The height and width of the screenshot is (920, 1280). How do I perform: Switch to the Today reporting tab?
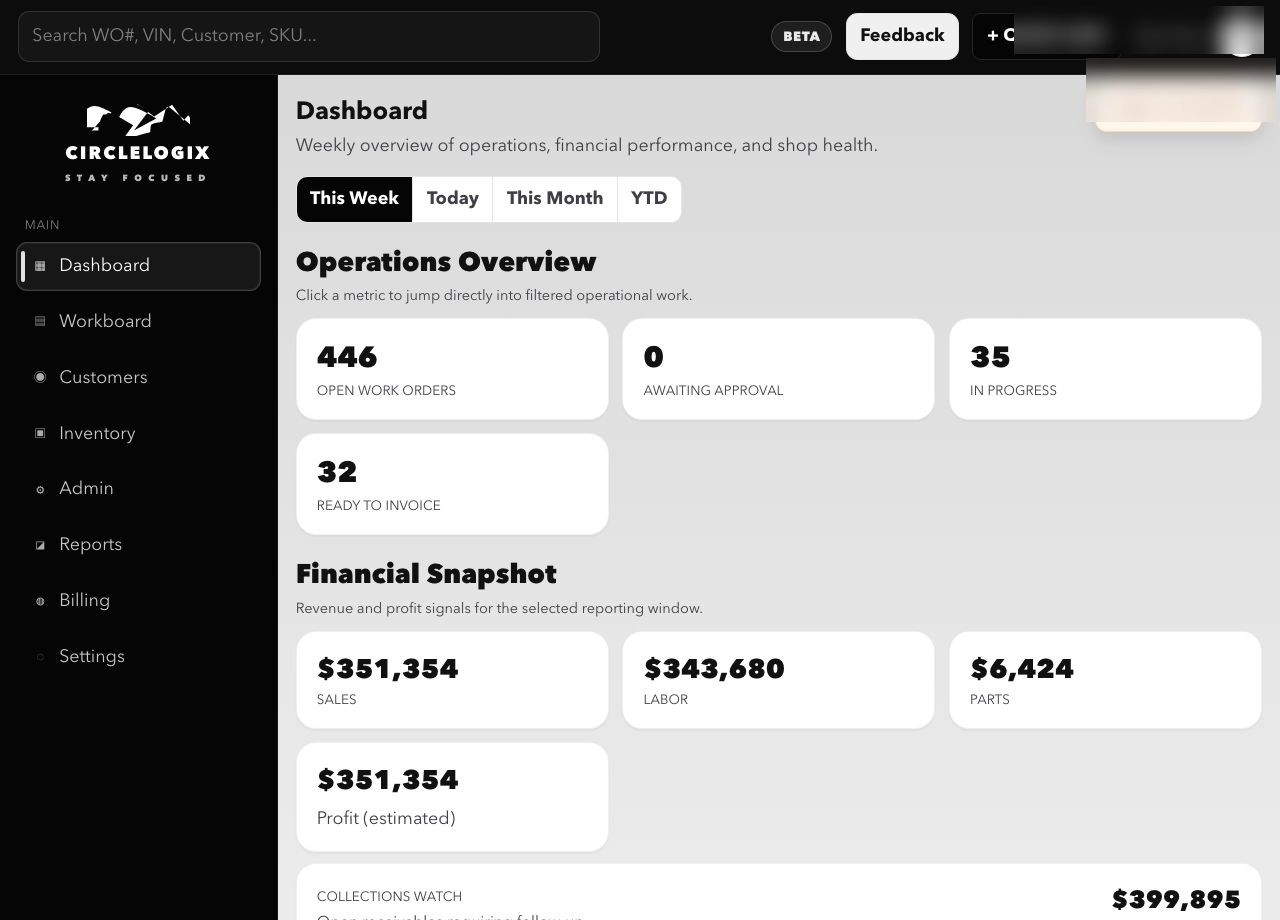pyautogui.click(x=452, y=199)
